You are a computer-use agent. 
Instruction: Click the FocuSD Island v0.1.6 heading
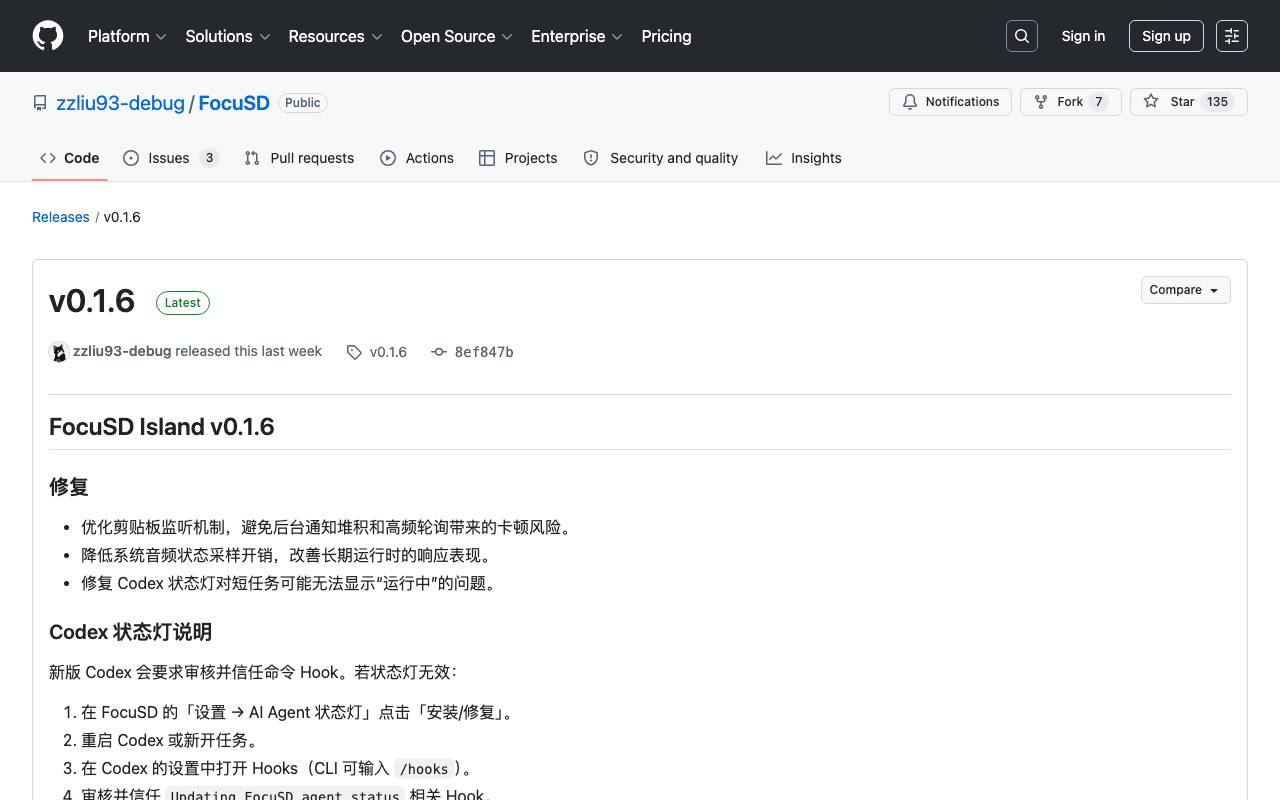click(x=162, y=427)
